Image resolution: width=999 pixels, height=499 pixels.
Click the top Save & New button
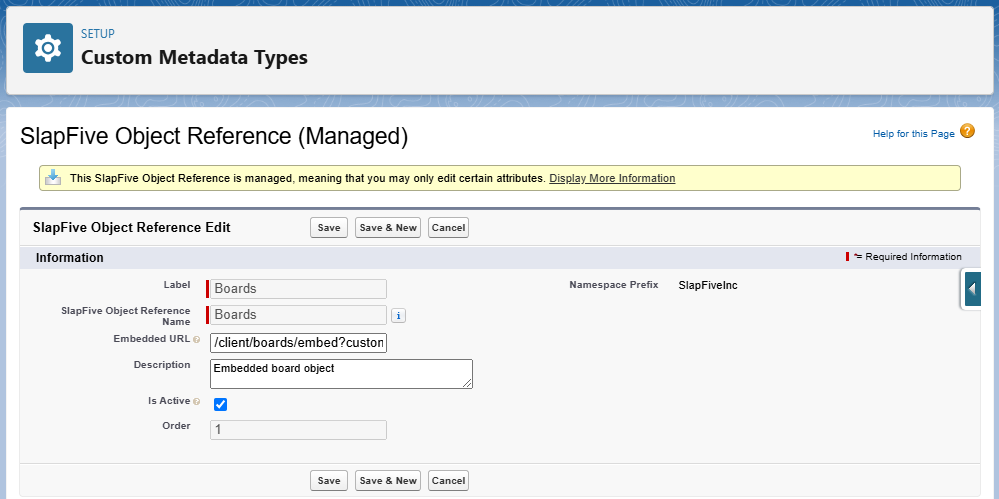pos(388,228)
